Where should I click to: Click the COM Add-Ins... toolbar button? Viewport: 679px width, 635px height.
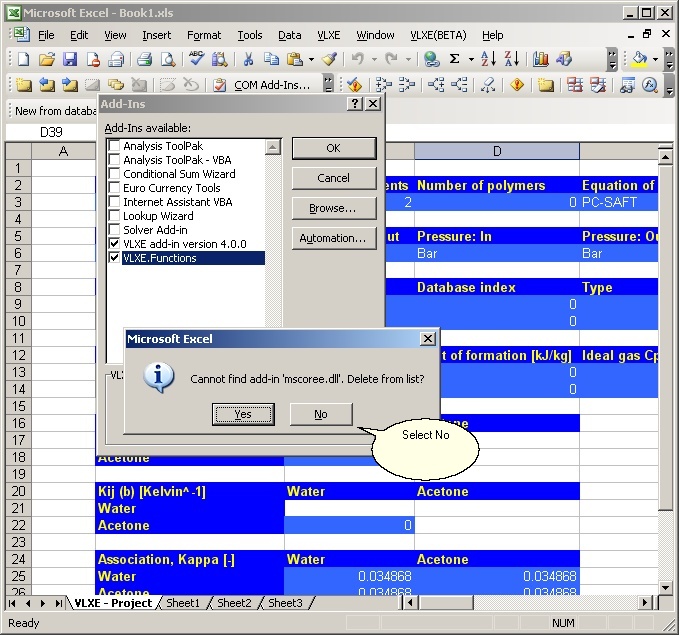click(264, 85)
